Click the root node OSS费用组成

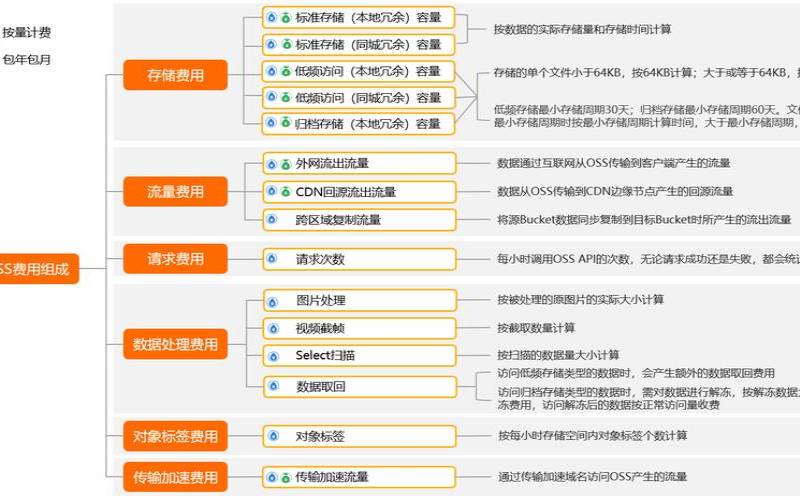click(x=39, y=269)
